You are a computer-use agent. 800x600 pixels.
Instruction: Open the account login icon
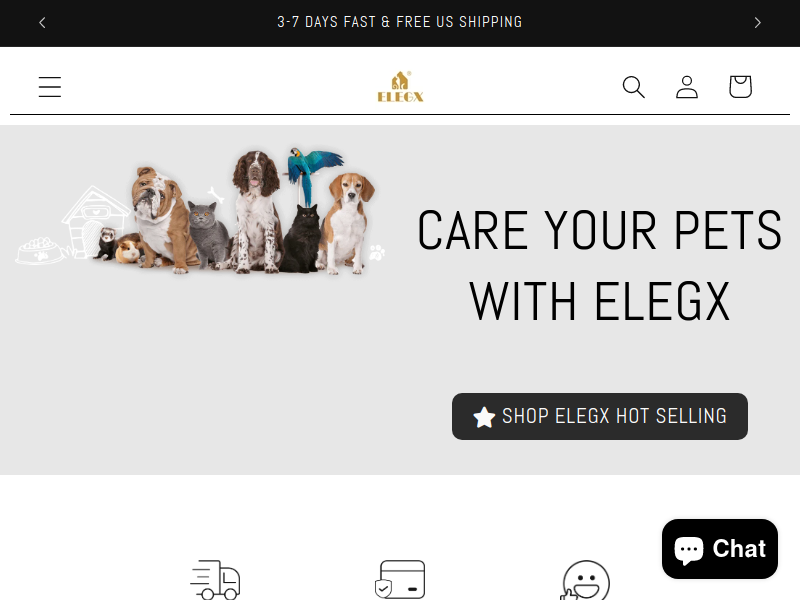click(x=687, y=87)
